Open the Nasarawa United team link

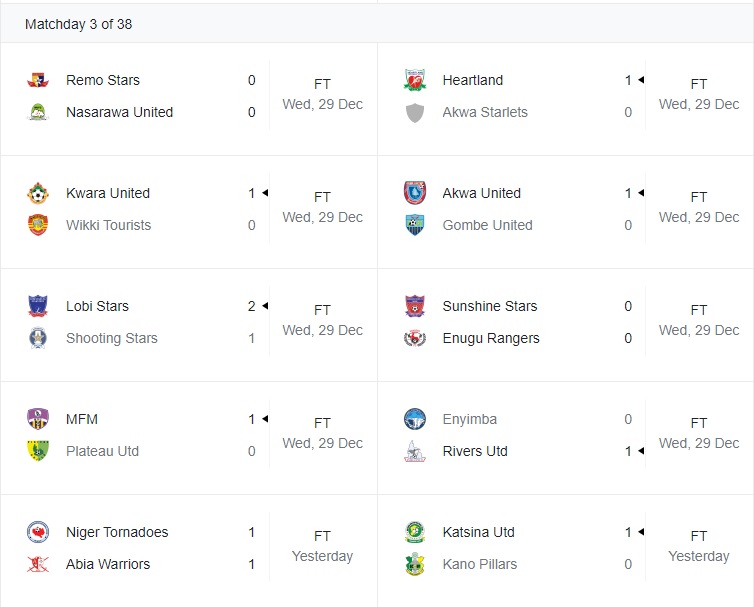click(119, 112)
